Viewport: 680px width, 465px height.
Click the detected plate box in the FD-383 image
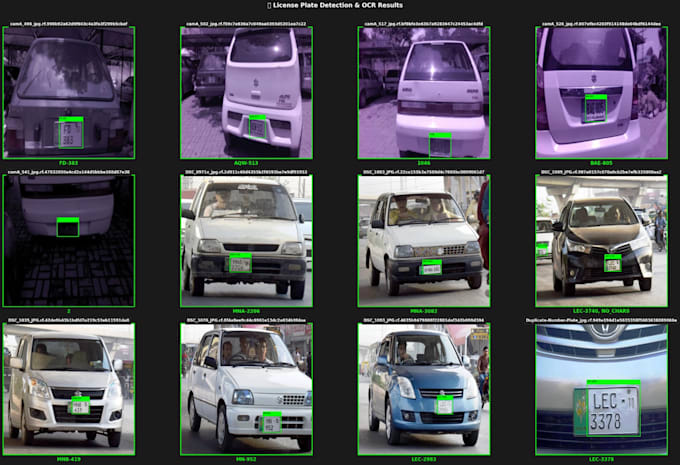pyautogui.click(x=71, y=134)
